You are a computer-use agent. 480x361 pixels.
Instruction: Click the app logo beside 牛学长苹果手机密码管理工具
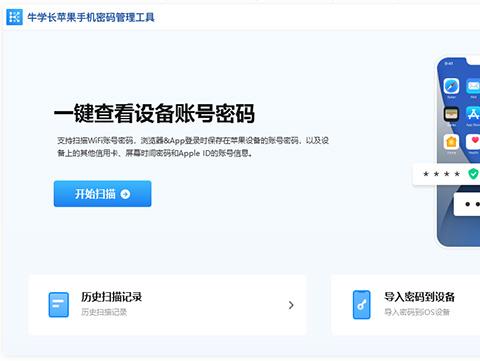[x=14, y=17]
